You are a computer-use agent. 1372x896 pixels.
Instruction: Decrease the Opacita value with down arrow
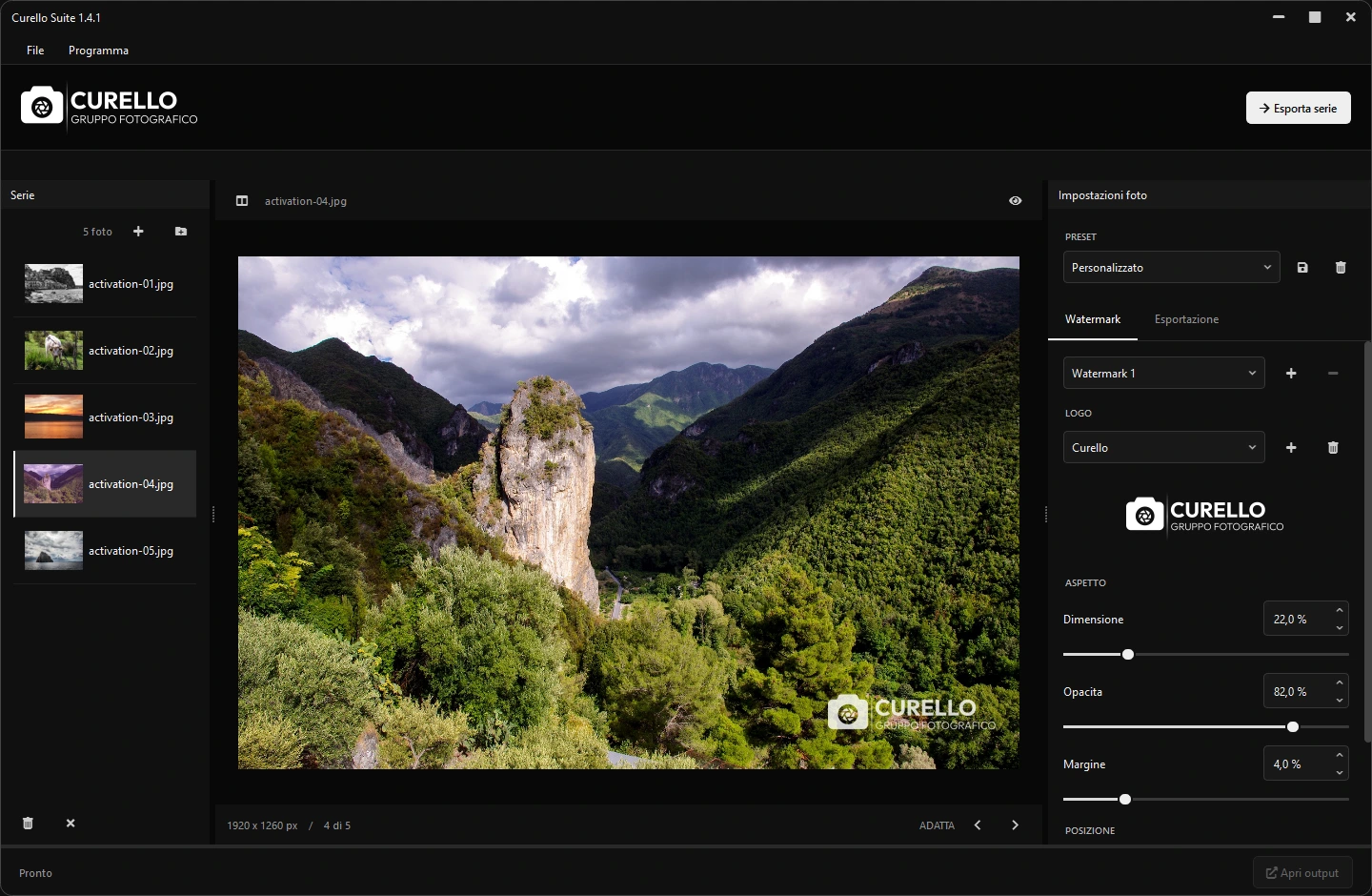(x=1340, y=701)
